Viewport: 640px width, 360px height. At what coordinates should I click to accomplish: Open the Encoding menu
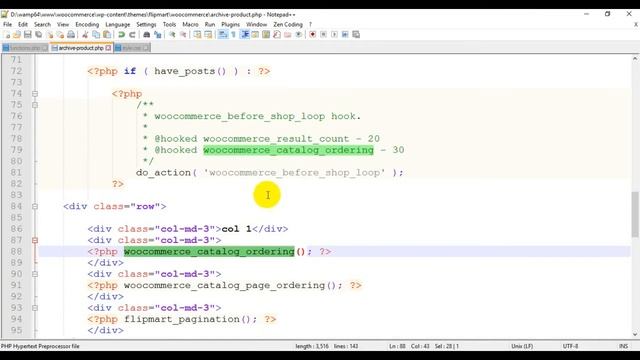pyautogui.click(x=87, y=24)
